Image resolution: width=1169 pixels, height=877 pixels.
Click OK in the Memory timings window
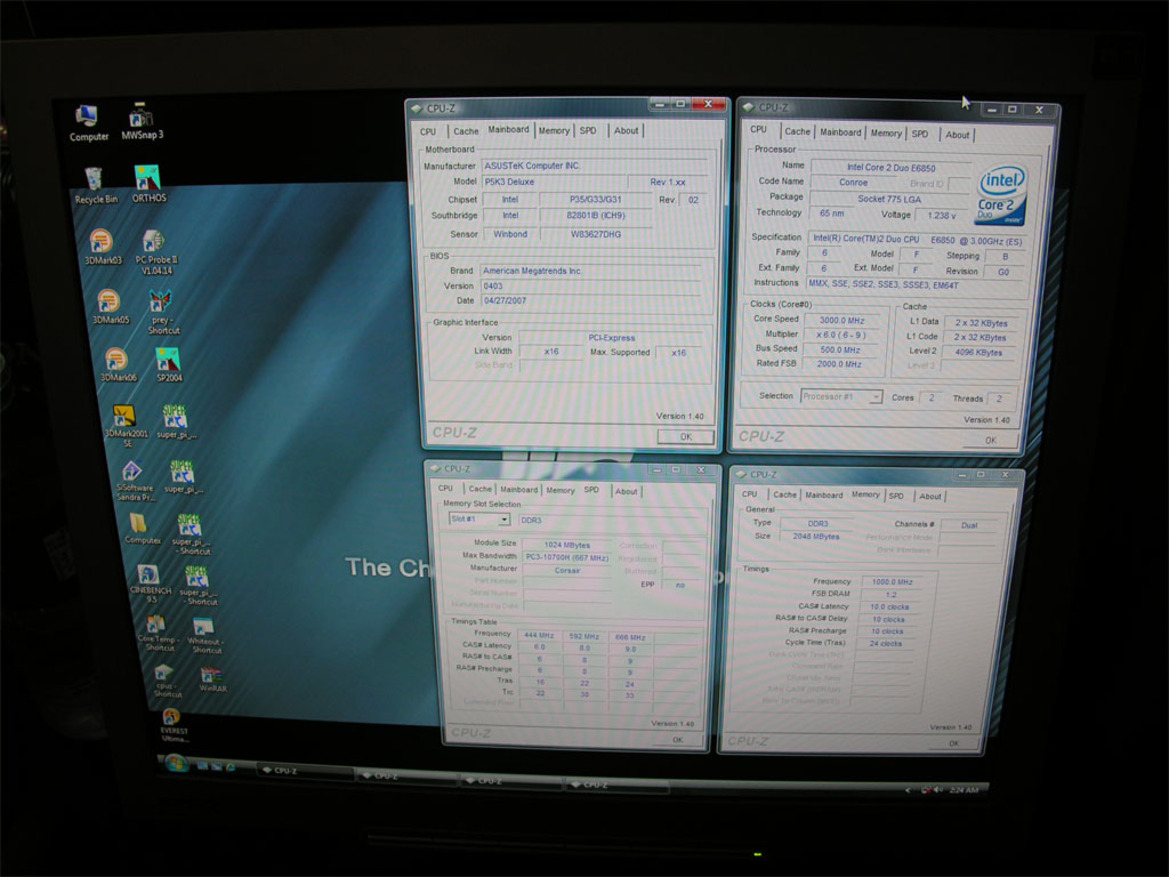tap(954, 744)
